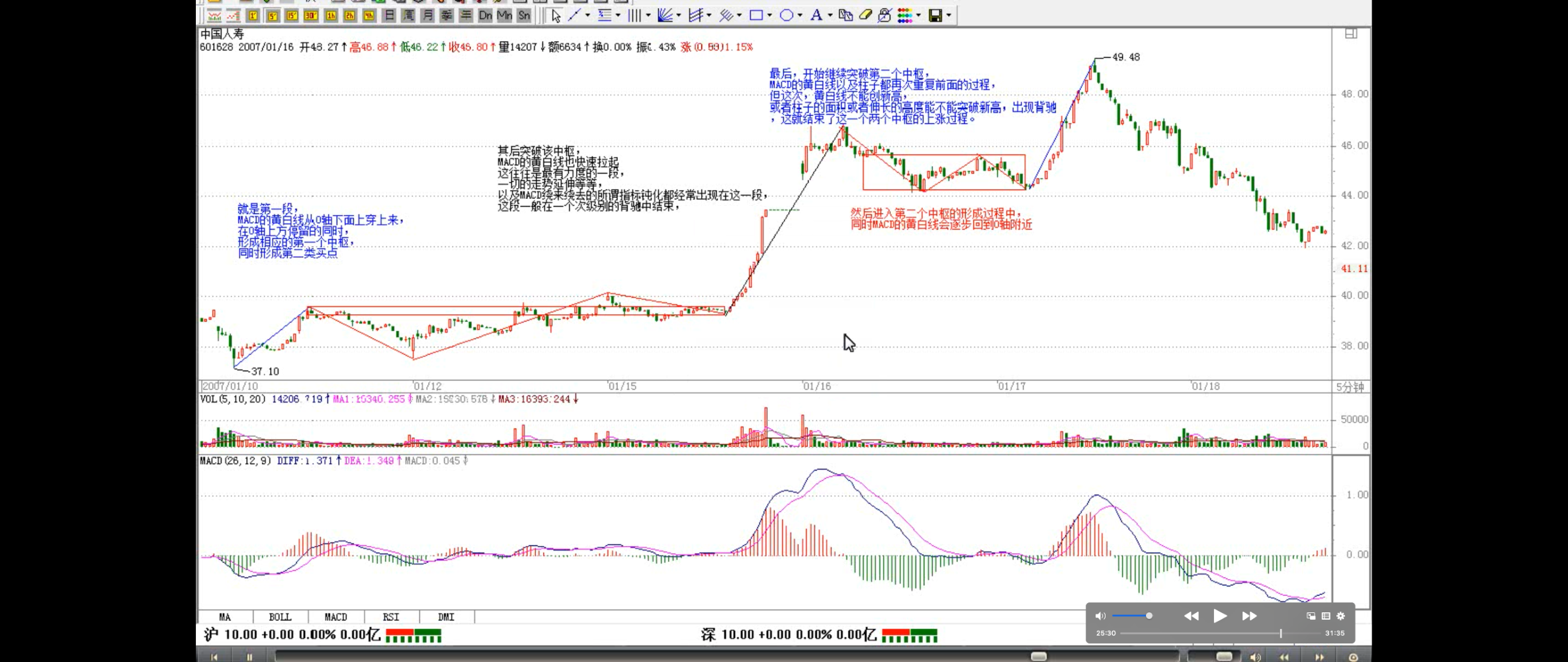
Task: Select the text annotation 'A' tool
Action: (x=816, y=15)
